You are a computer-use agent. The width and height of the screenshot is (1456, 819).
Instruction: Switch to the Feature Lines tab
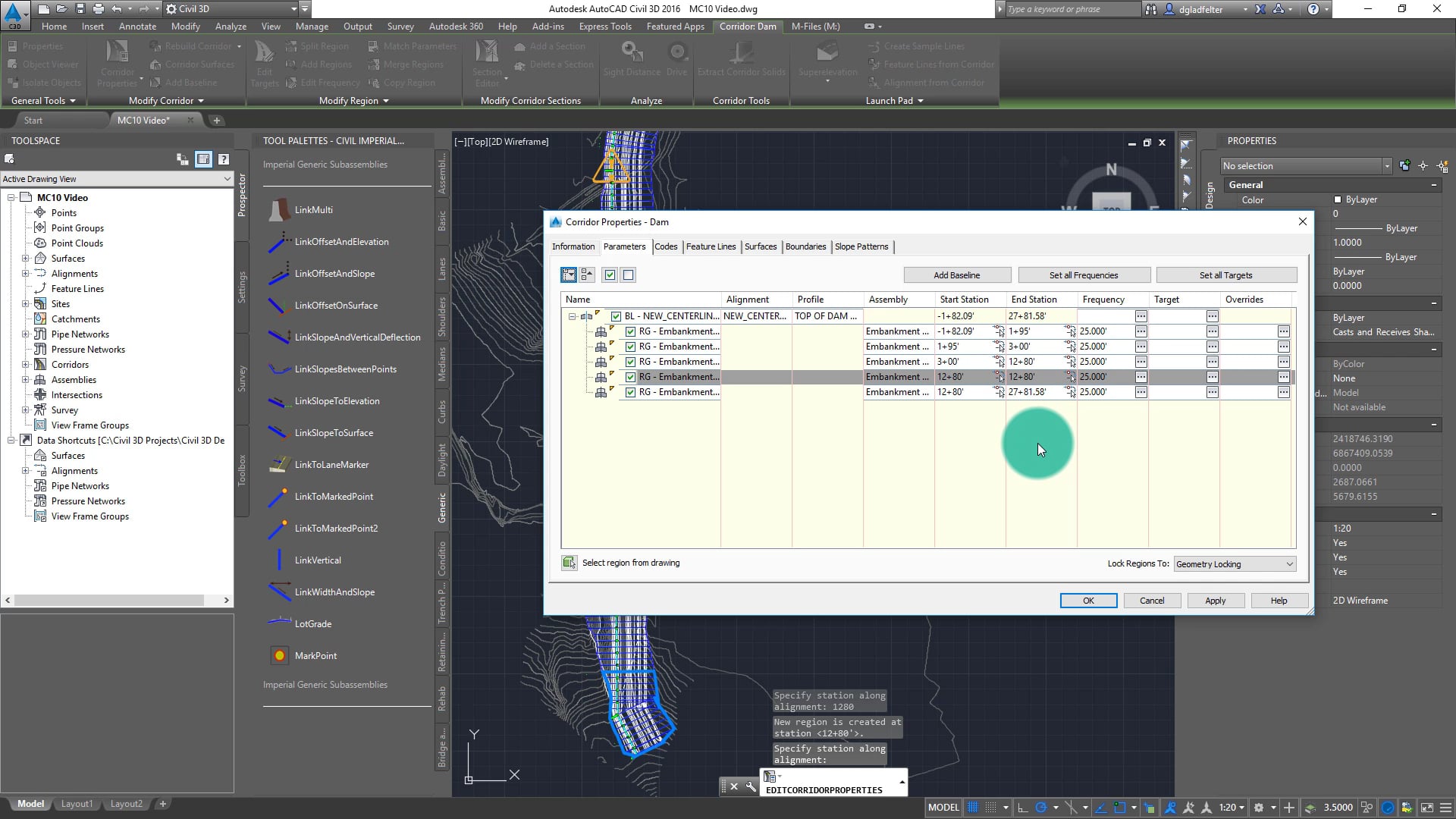point(711,246)
